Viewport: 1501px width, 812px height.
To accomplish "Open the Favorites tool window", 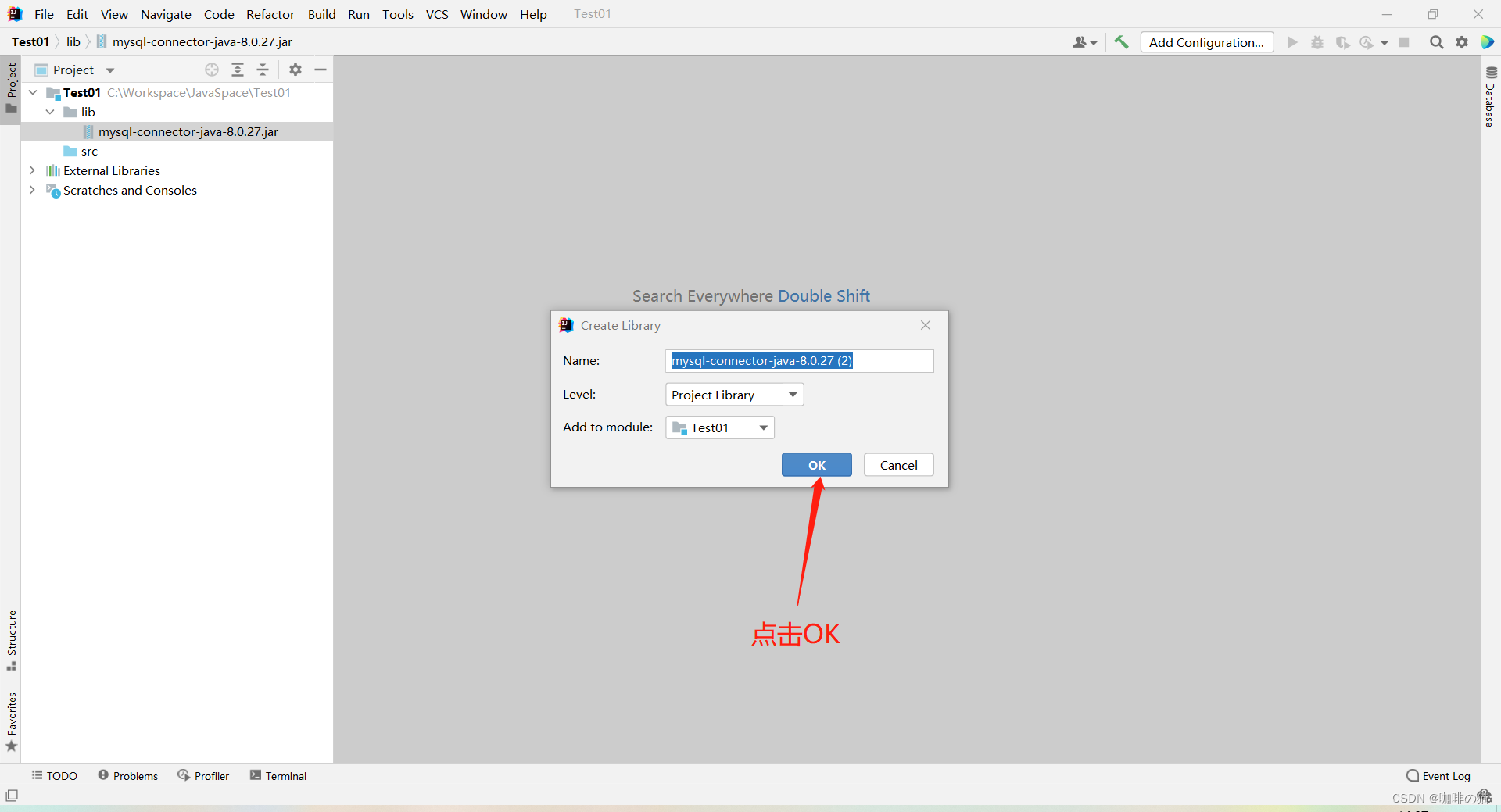I will tap(11, 722).
